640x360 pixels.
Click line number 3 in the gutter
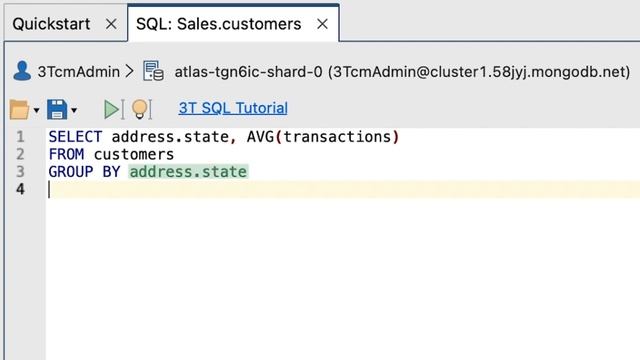(x=20, y=171)
